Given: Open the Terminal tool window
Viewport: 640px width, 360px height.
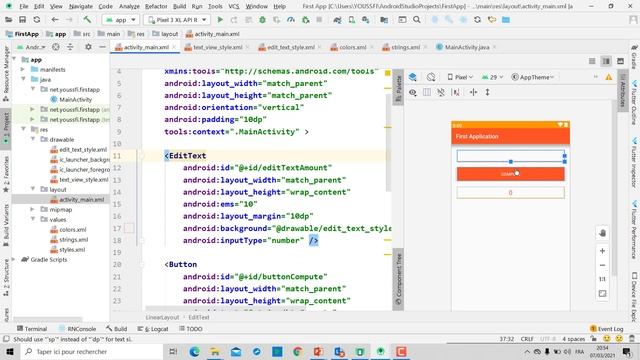Looking at the screenshot, I should tap(32, 329).
